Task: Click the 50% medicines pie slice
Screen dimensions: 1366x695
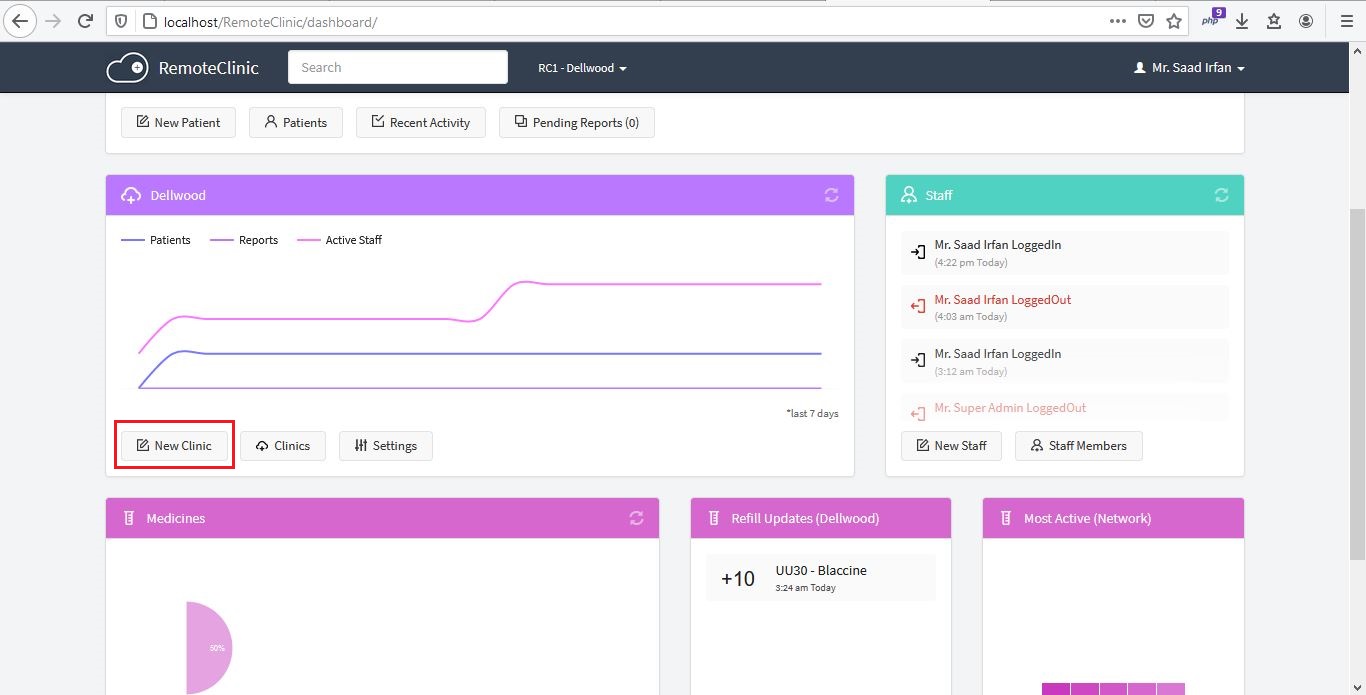Action: click(212, 647)
